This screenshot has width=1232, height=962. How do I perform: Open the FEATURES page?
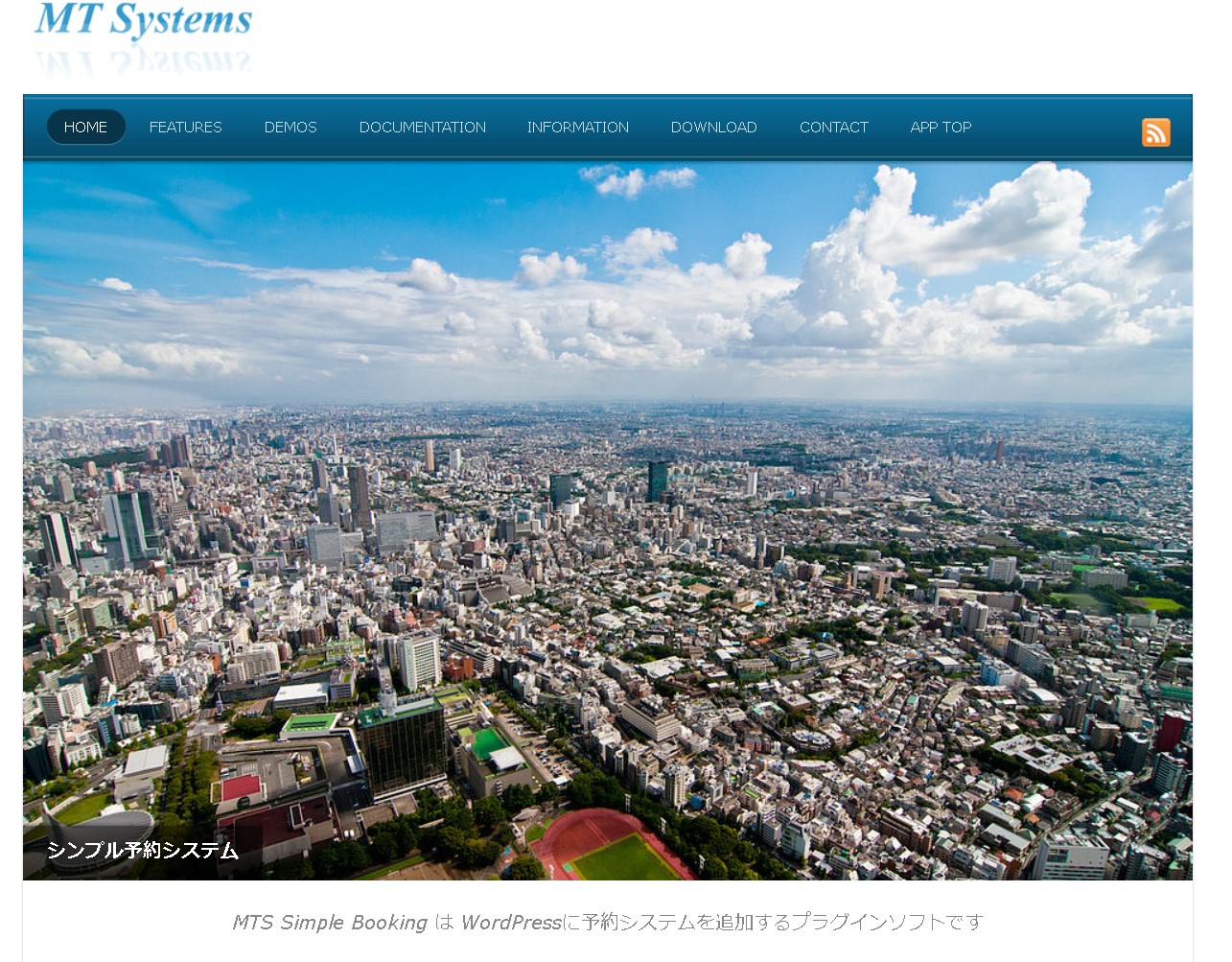point(185,128)
